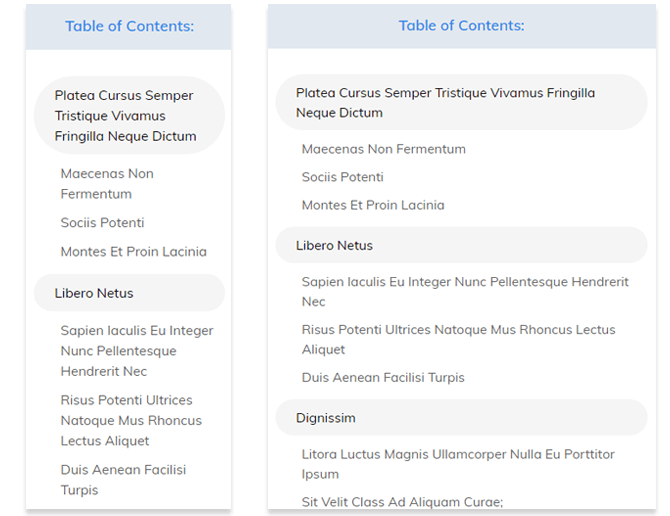
Task: Select 'Maecenas Non Fermentum' in the narrow panel
Action: 107,184
